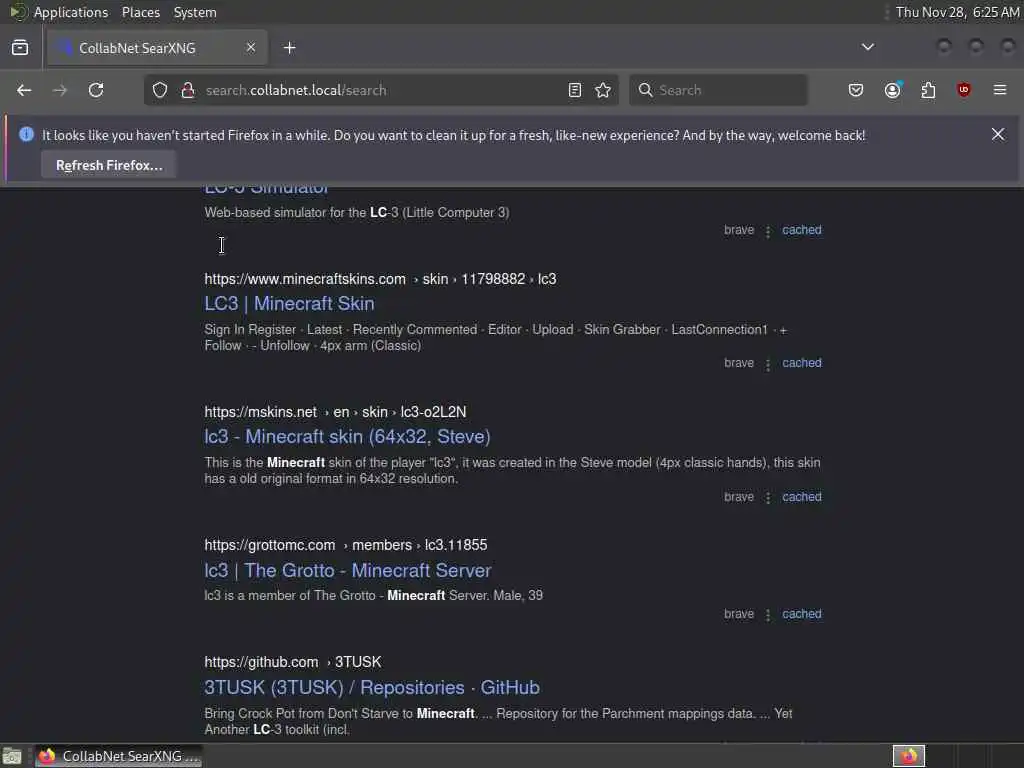The height and width of the screenshot is (768, 1024).
Task: Open the Firefox View icon
Action: [x=20, y=48]
